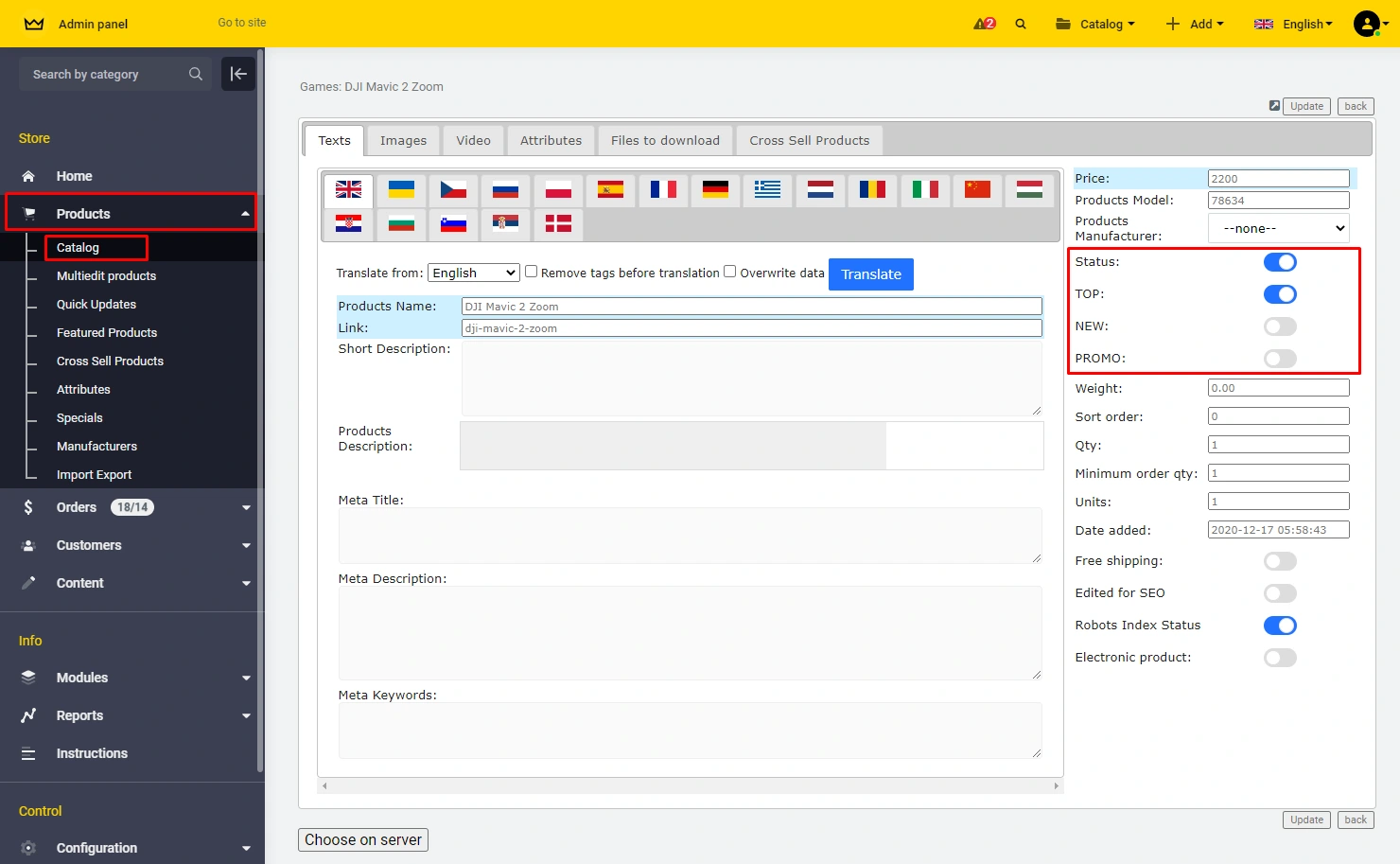Viewport: 1400px width, 864px height.
Task: Choose the Ukrainian flag language
Action: click(401, 190)
